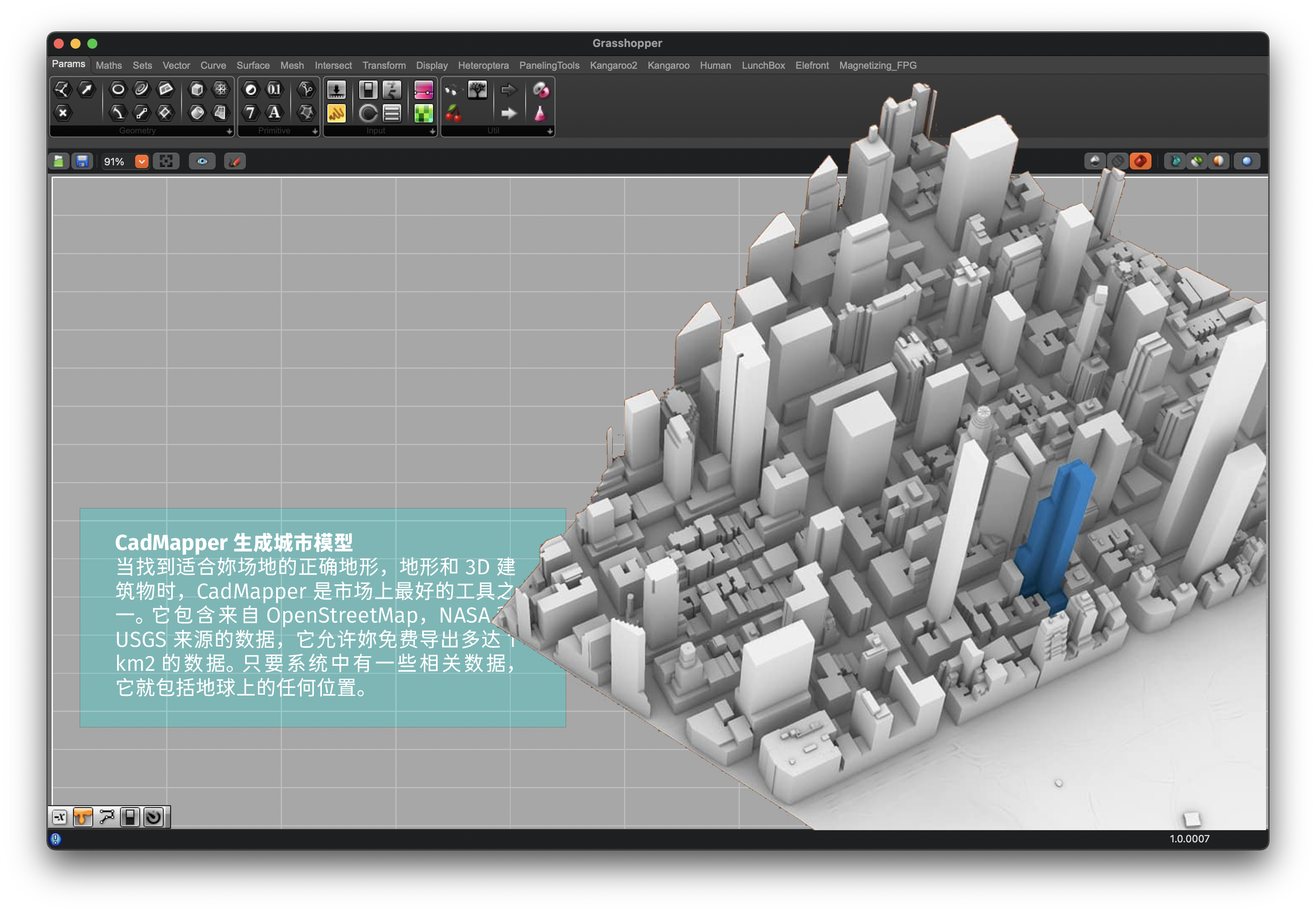
Task: Switch to the Kangaroo2 tab
Action: coord(613,66)
